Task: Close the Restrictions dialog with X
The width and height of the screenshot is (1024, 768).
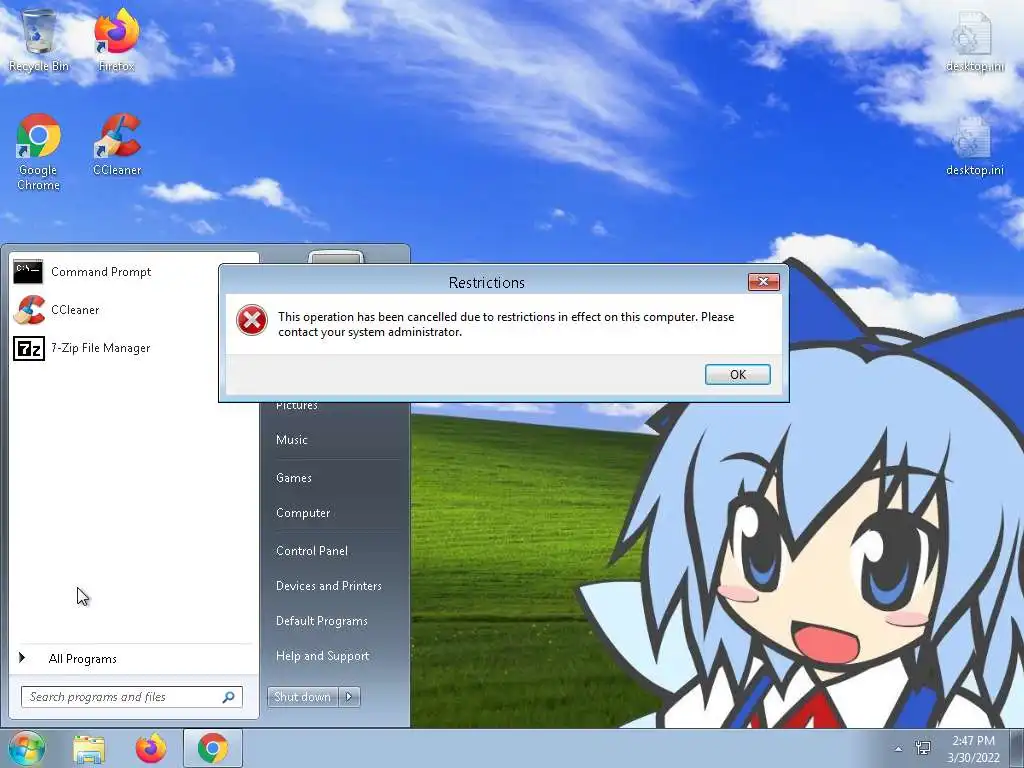Action: point(763,281)
